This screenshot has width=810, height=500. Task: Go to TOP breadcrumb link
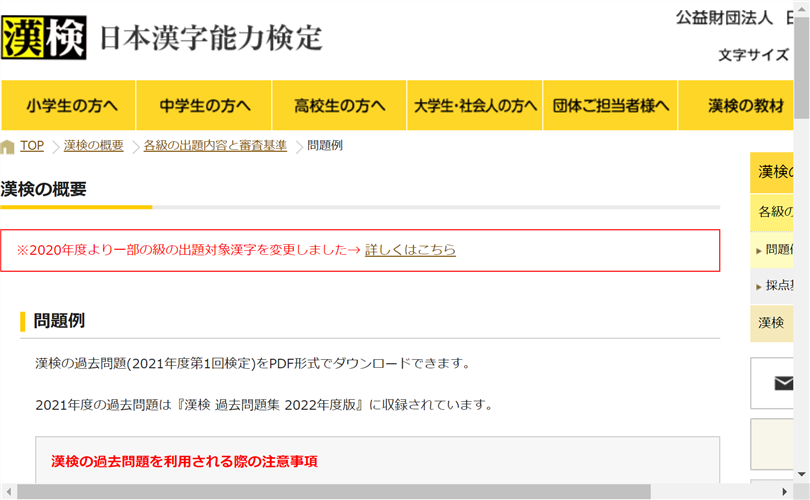[x=32, y=146]
